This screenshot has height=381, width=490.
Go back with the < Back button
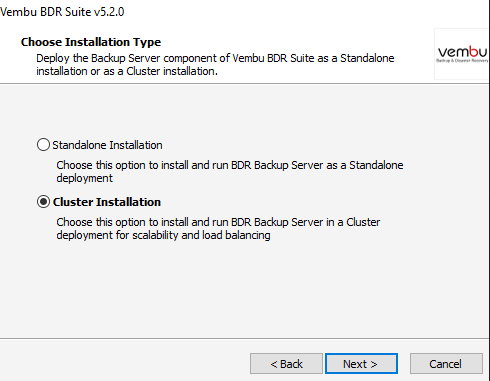[x=286, y=364]
